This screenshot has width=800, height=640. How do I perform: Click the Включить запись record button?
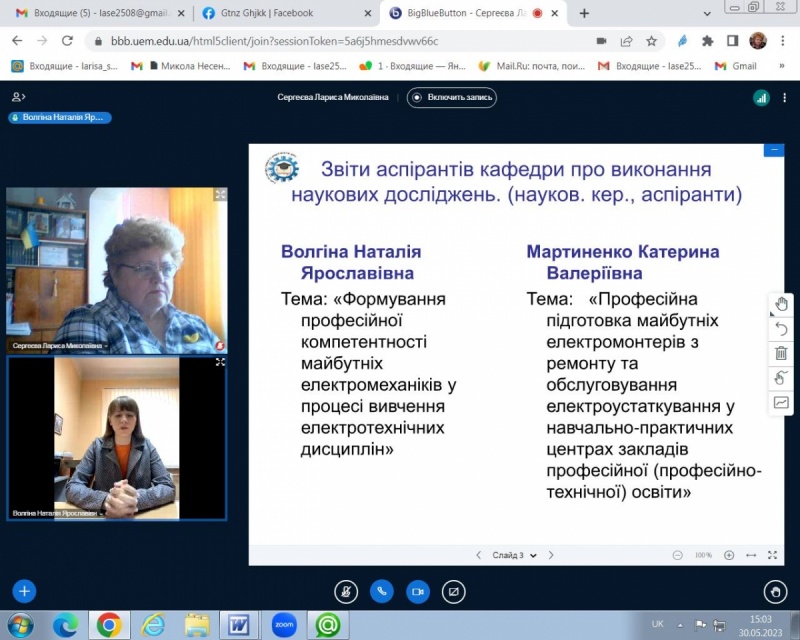pyautogui.click(x=451, y=97)
